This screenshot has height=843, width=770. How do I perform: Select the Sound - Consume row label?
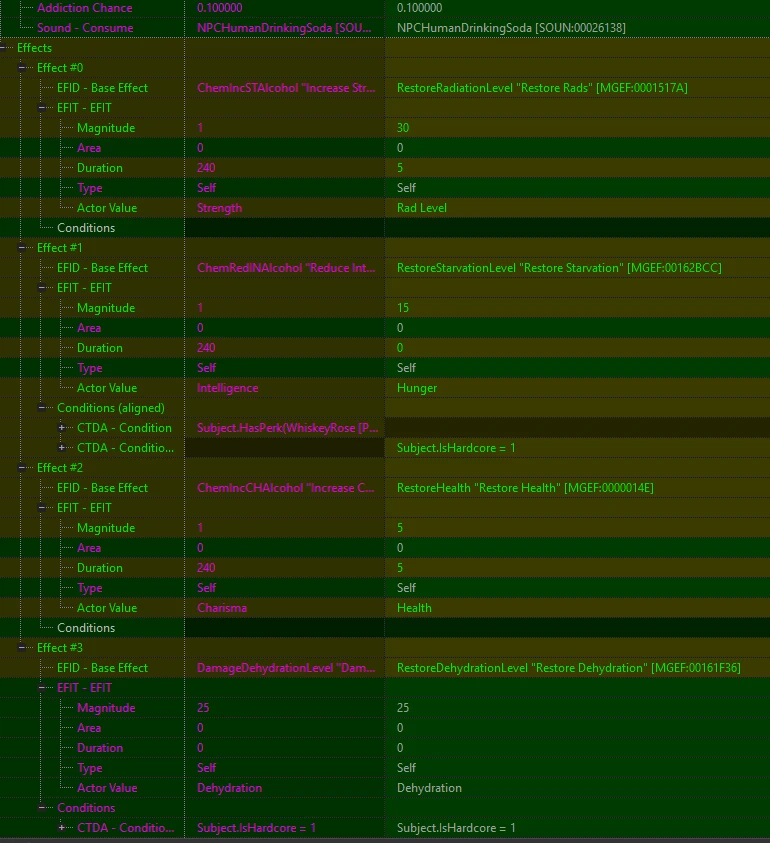85,28
